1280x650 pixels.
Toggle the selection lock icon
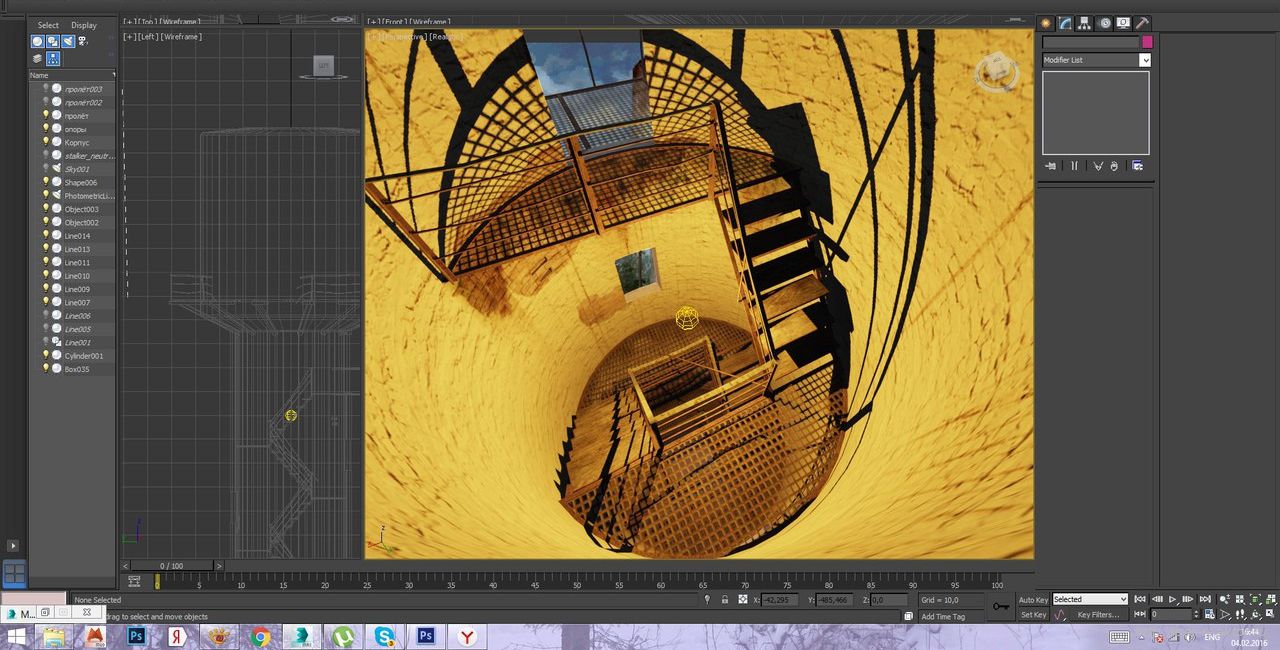pos(724,600)
